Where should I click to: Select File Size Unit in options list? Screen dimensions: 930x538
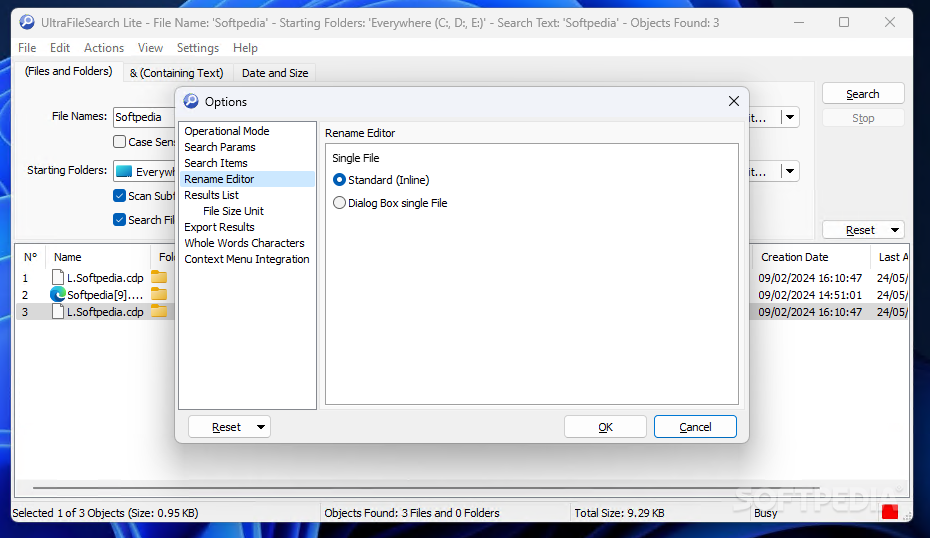point(233,211)
